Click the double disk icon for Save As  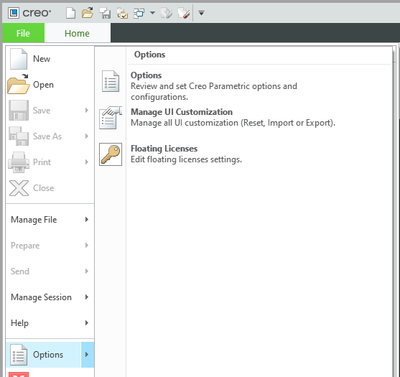[x=19, y=136]
